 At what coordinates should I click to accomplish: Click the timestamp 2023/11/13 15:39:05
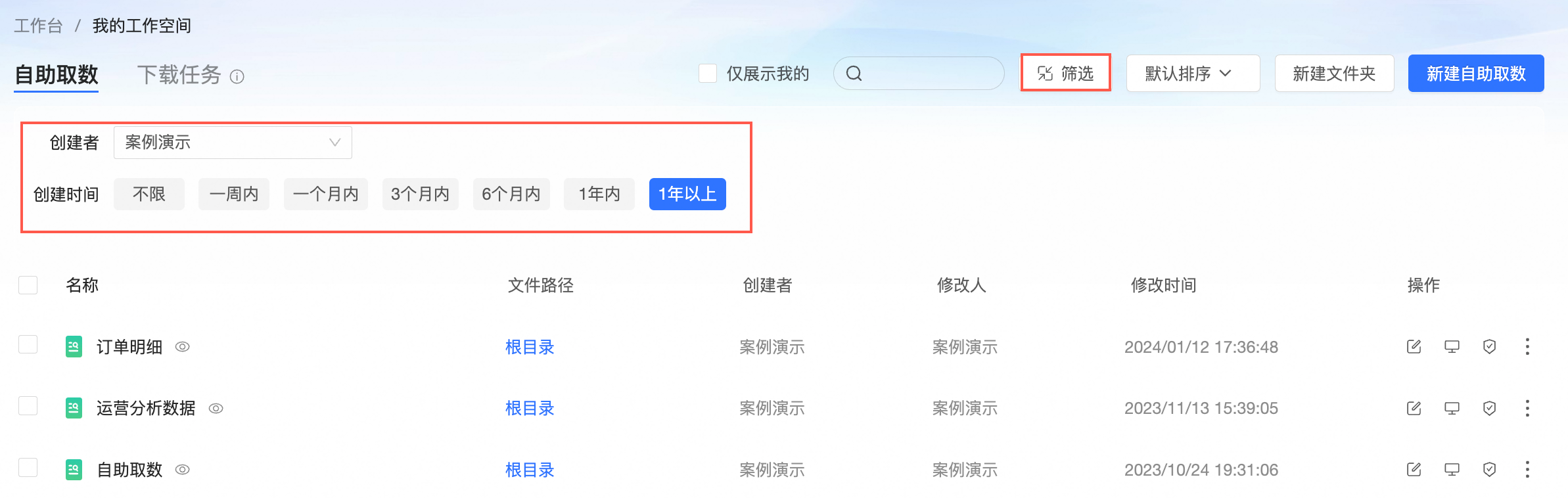pos(1201,409)
